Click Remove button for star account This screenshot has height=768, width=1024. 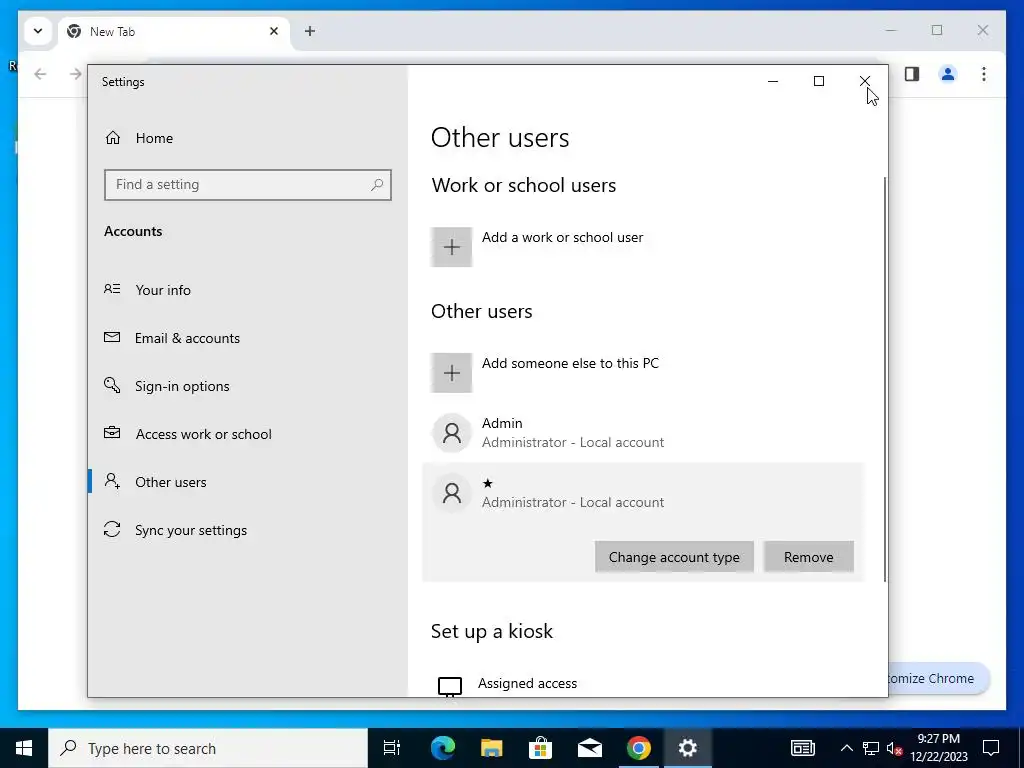pyautogui.click(x=808, y=557)
